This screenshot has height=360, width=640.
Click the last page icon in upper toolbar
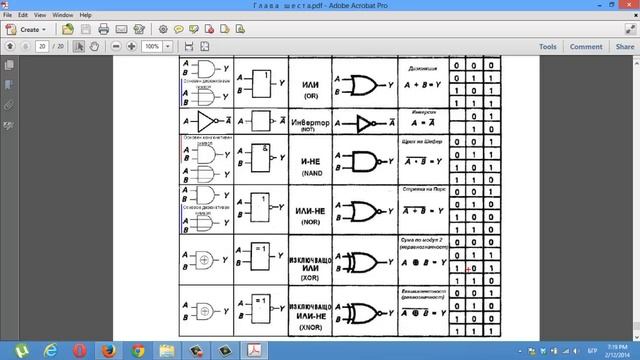(240, 29)
